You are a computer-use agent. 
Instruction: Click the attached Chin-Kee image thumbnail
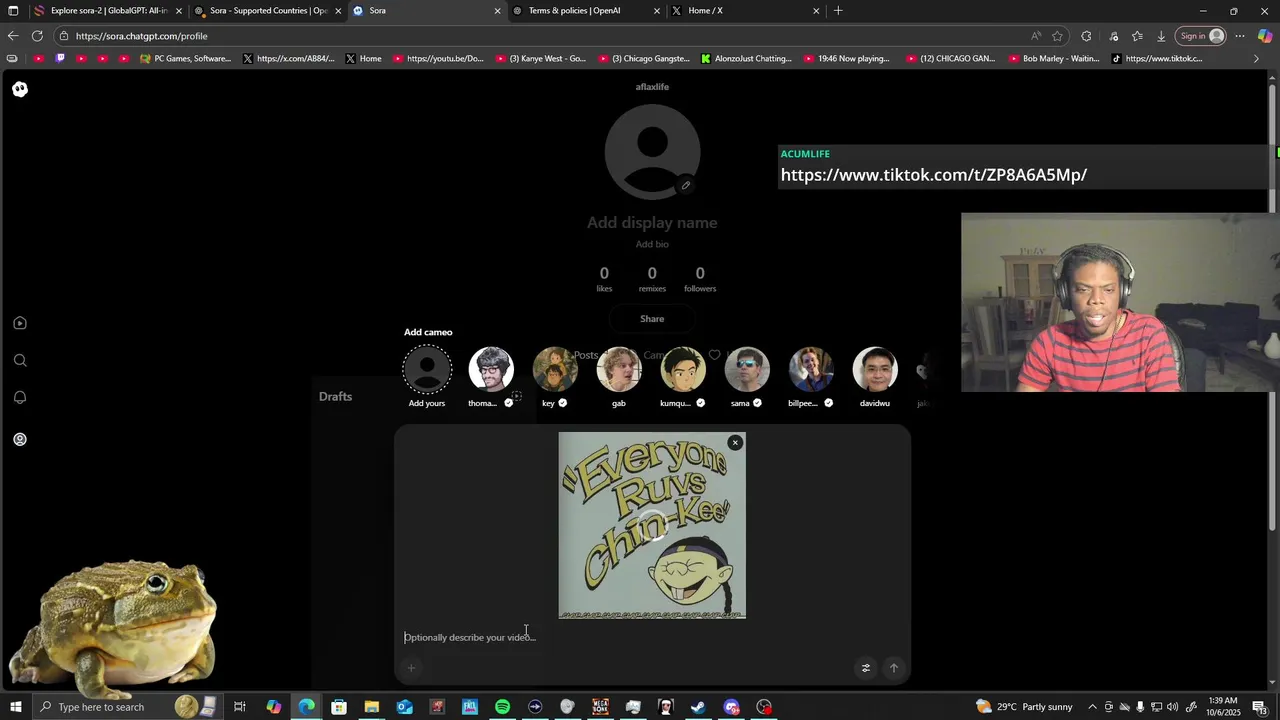pos(652,525)
